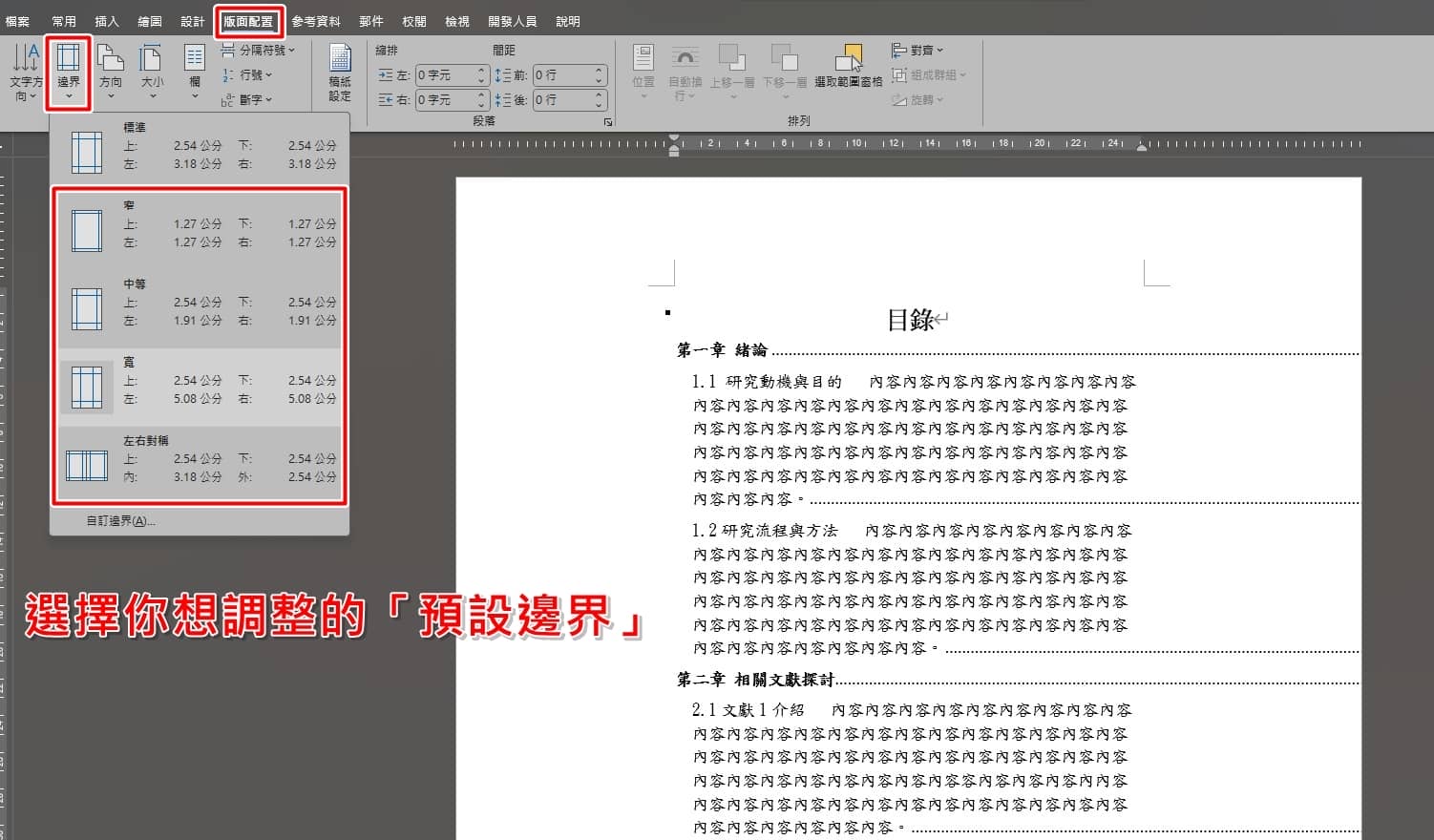
Task: Open the 大小 paper size menu
Action: point(152,72)
